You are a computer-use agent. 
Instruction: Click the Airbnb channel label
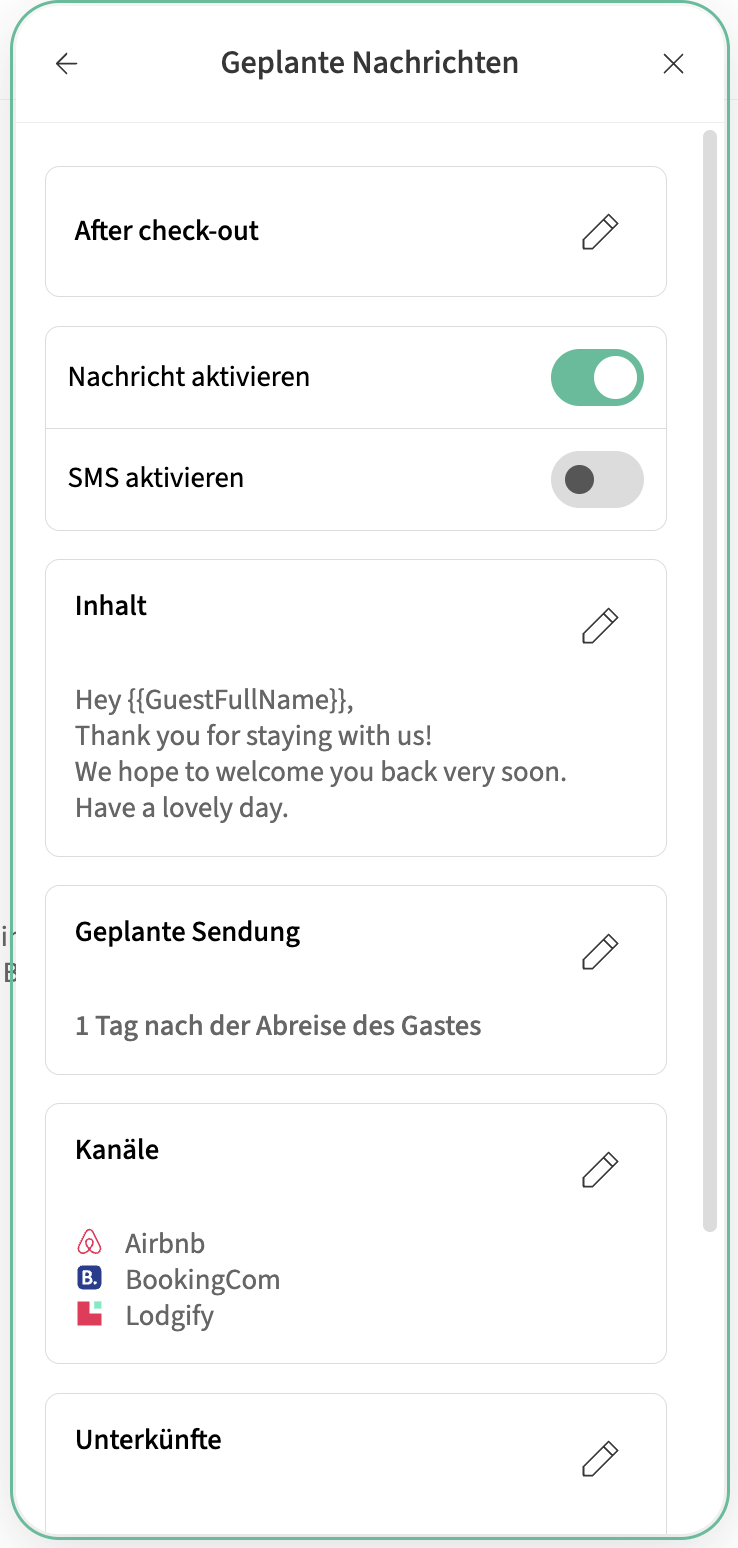pyautogui.click(x=165, y=1244)
